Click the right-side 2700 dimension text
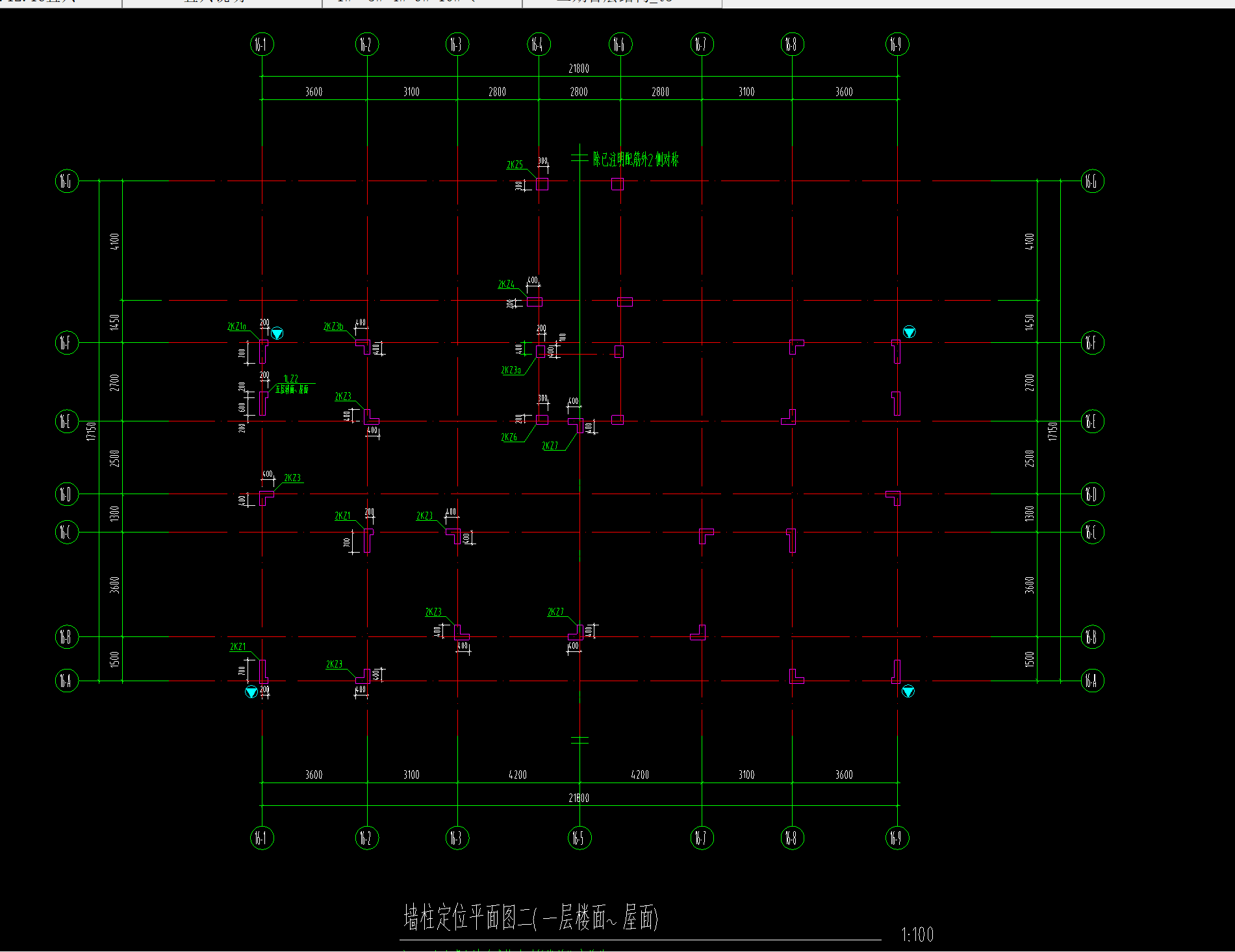This screenshot has height=952, width=1235. 1029,382
